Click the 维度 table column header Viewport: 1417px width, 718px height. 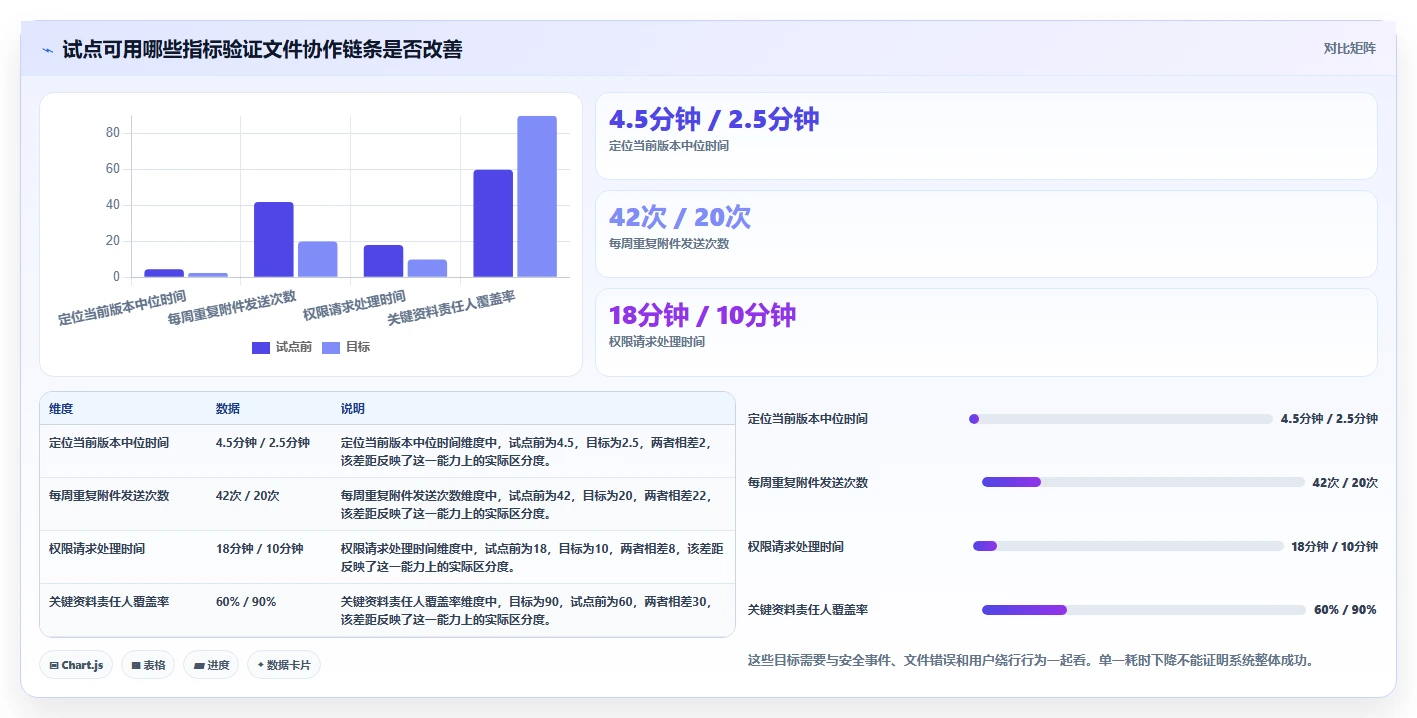[x=61, y=409]
